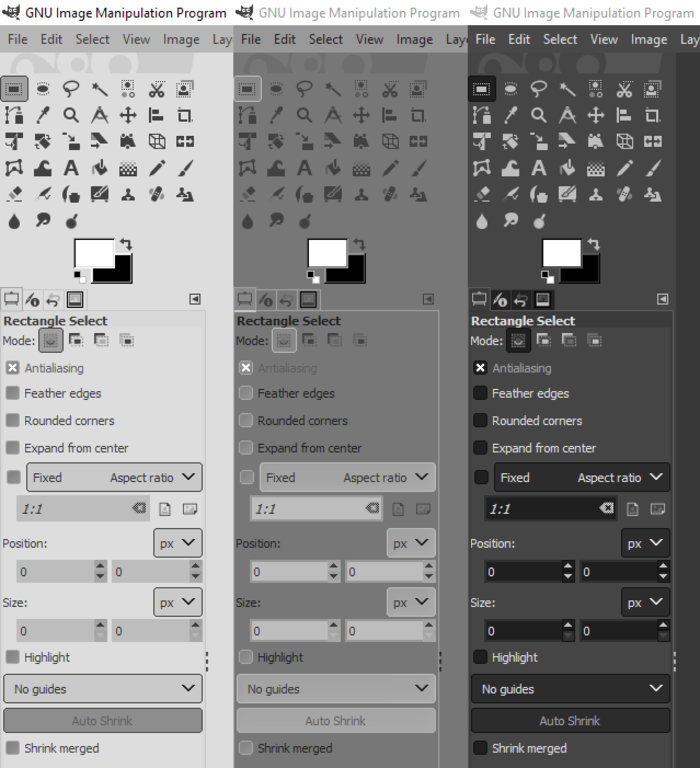Open the Select menu in the dark window

click(x=560, y=40)
